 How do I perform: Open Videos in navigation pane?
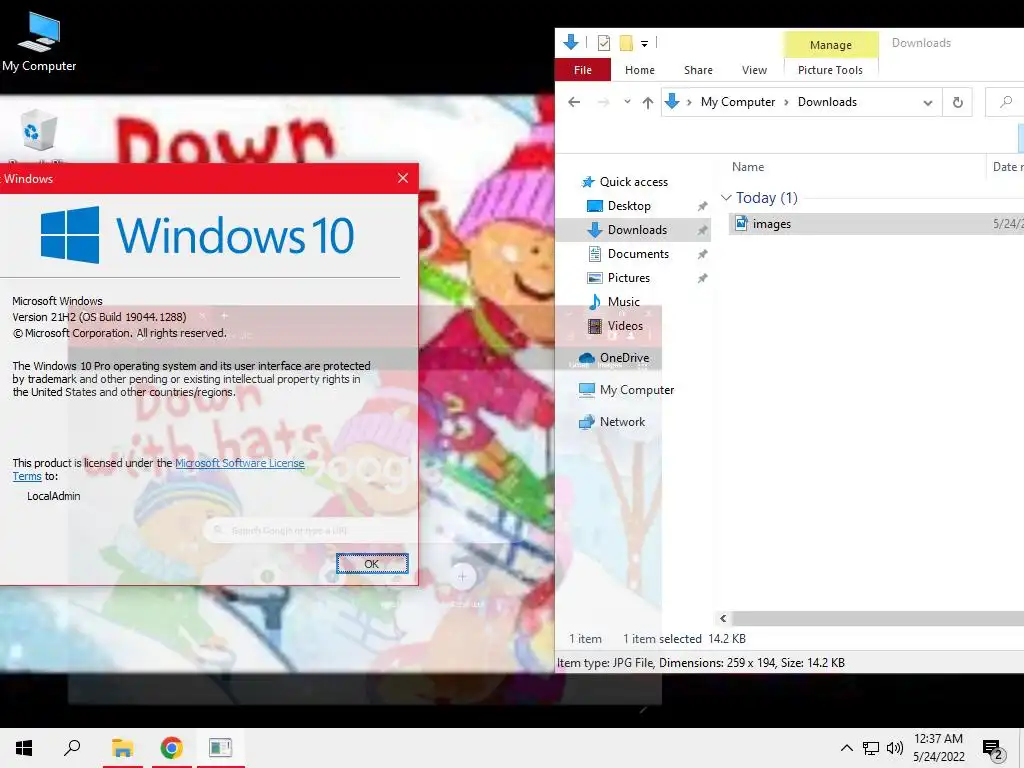(x=625, y=325)
